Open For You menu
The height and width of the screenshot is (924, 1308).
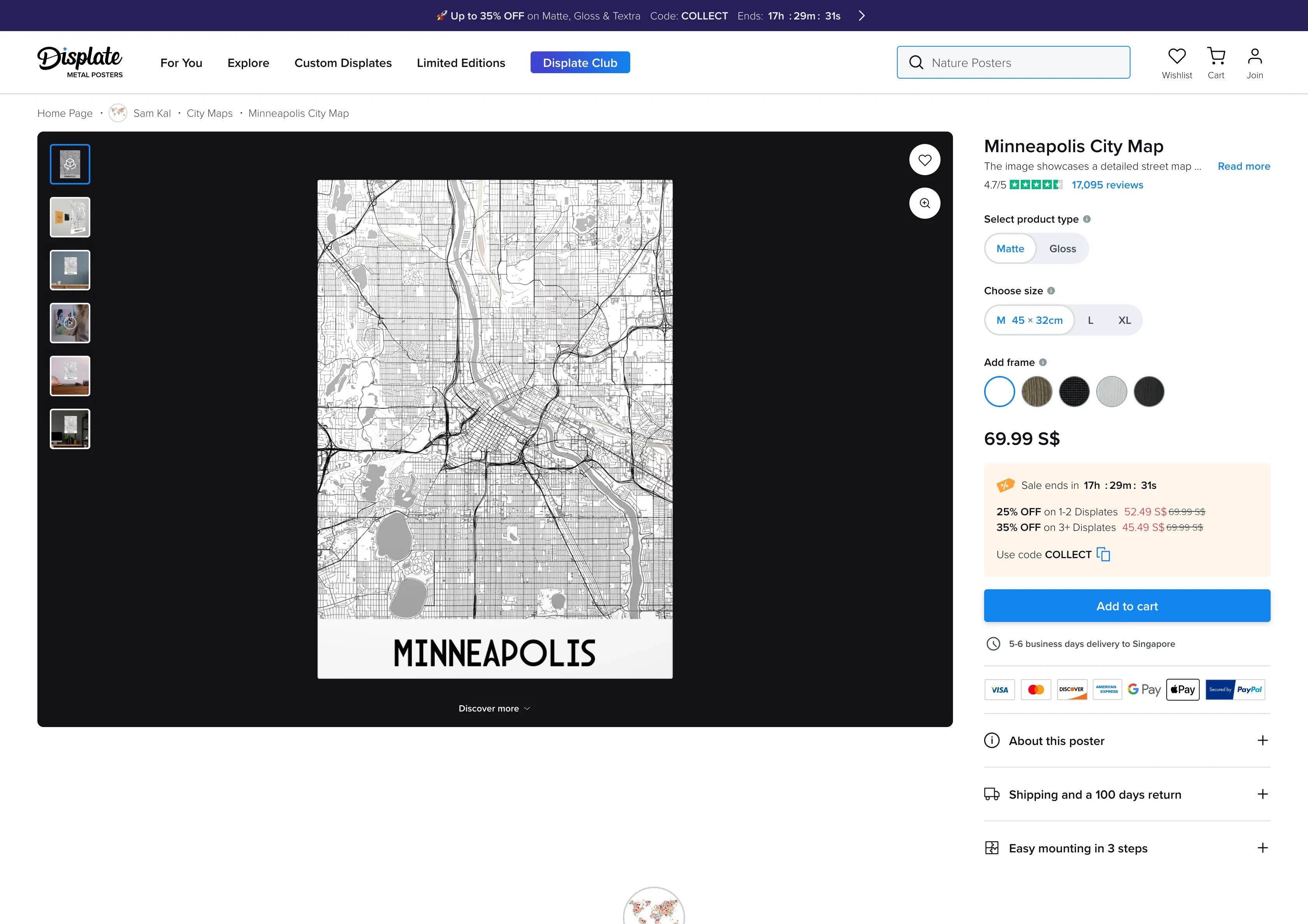coord(181,63)
